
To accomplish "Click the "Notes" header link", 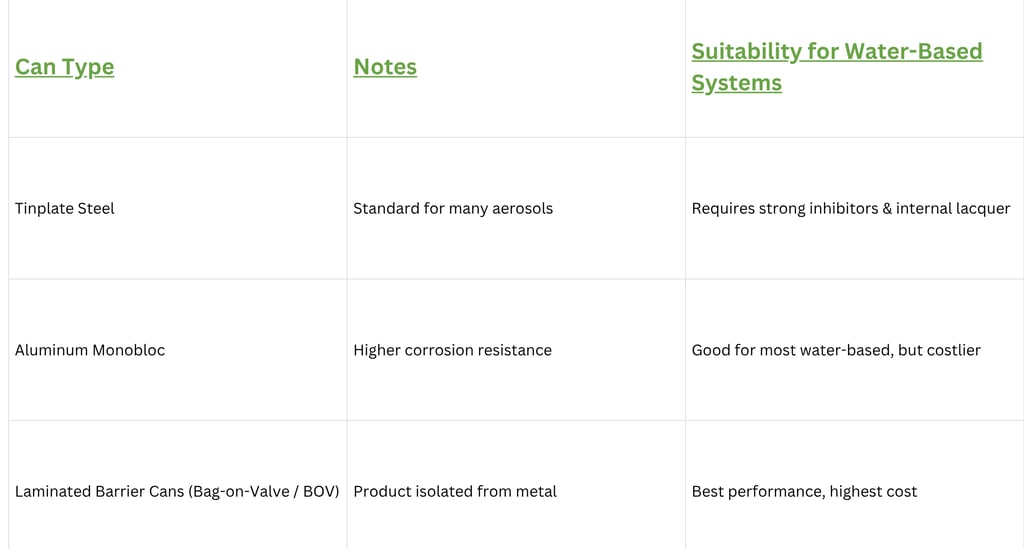I will click(385, 67).
